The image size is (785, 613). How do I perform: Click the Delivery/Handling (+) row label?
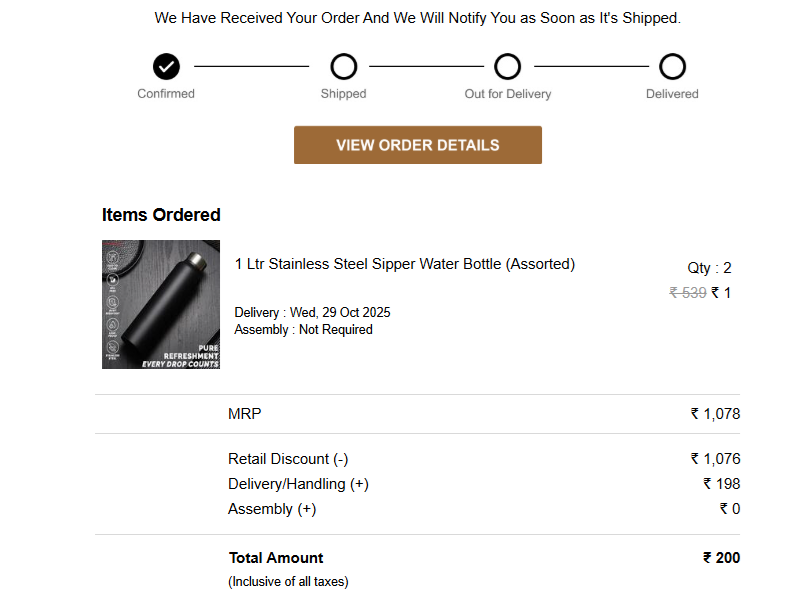298,484
